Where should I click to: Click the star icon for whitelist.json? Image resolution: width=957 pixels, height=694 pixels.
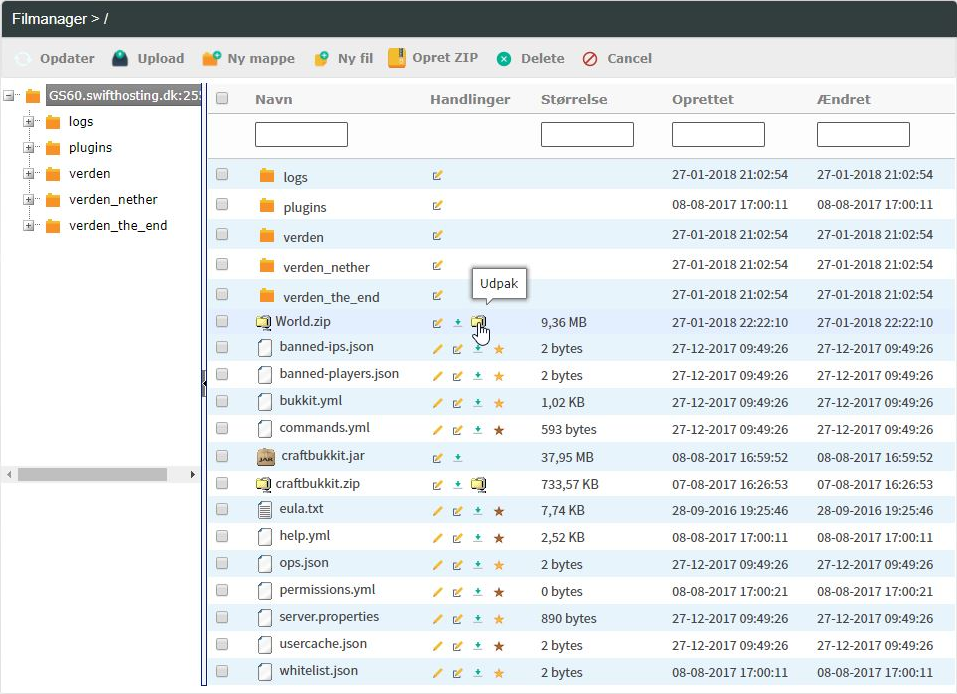point(499,673)
